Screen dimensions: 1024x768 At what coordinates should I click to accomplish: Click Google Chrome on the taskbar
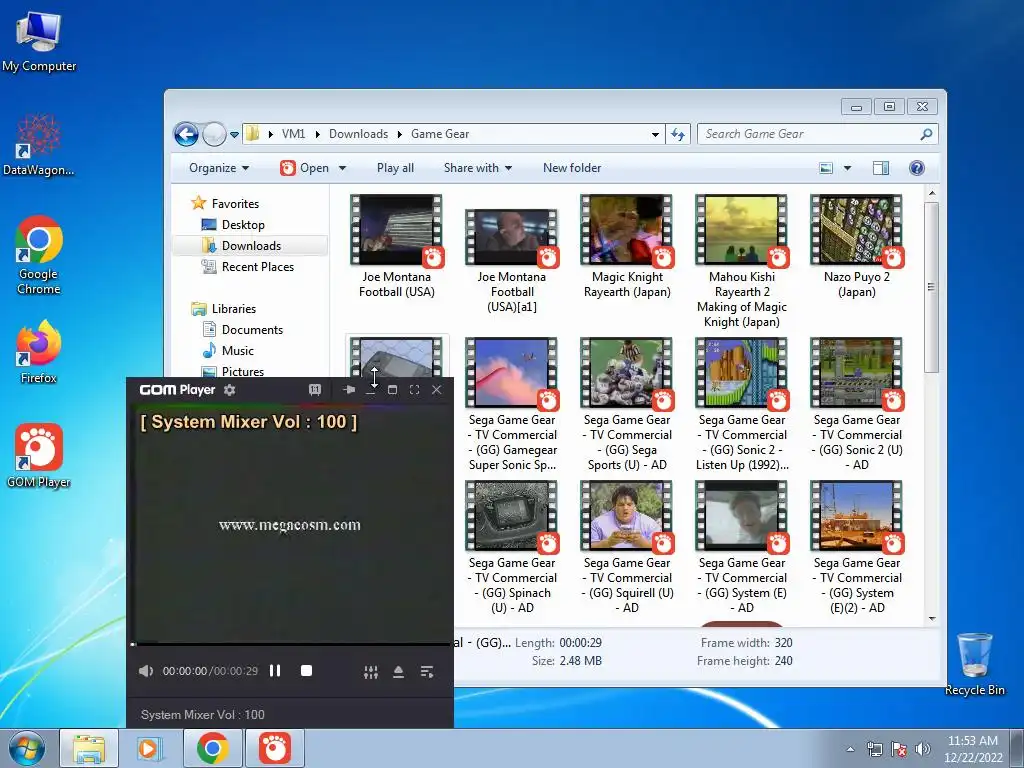(x=212, y=748)
